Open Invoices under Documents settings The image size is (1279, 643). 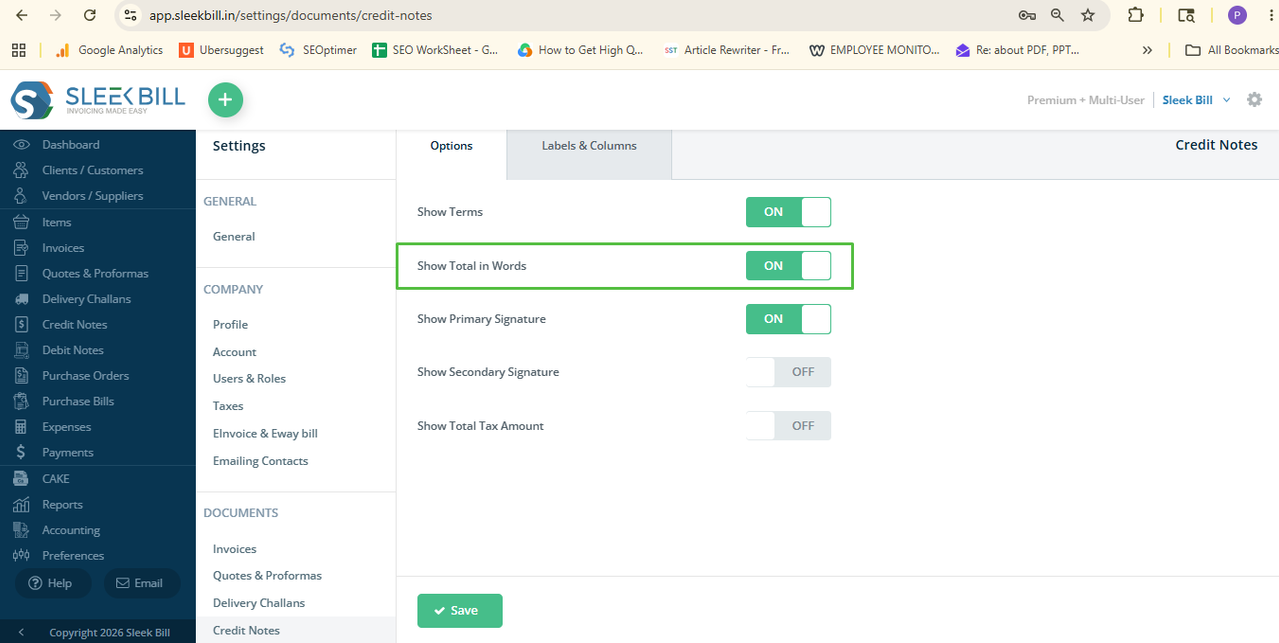coord(234,549)
